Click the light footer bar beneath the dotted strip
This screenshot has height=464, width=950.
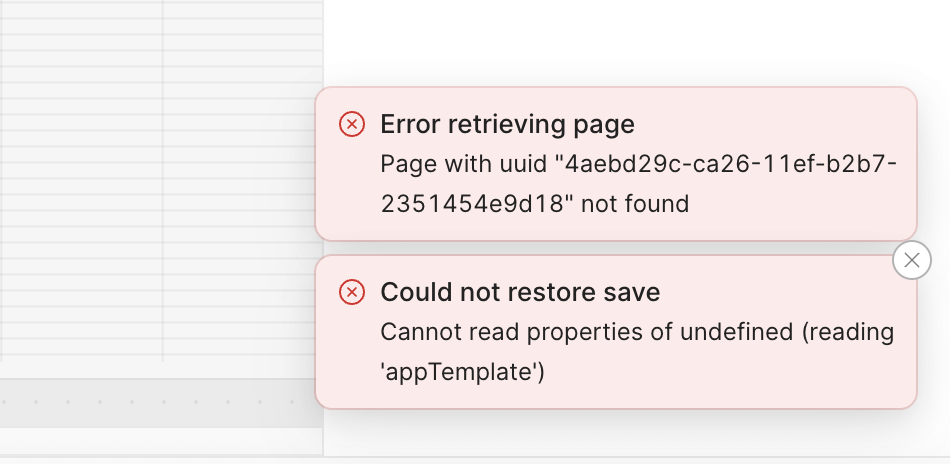click(x=161, y=440)
